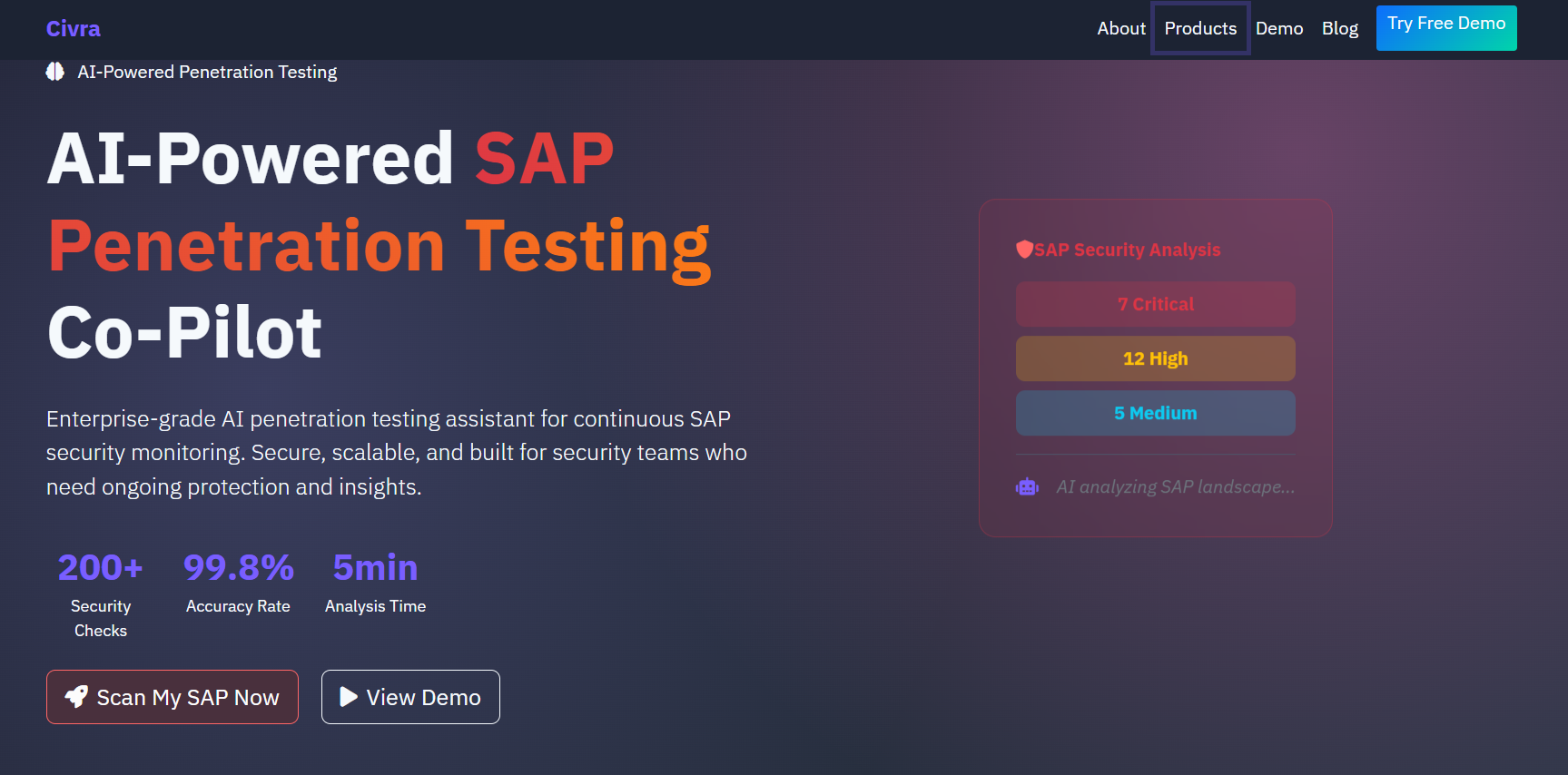Click the 200+ Security Checks stat
1568x775 pixels.
[101, 594]
